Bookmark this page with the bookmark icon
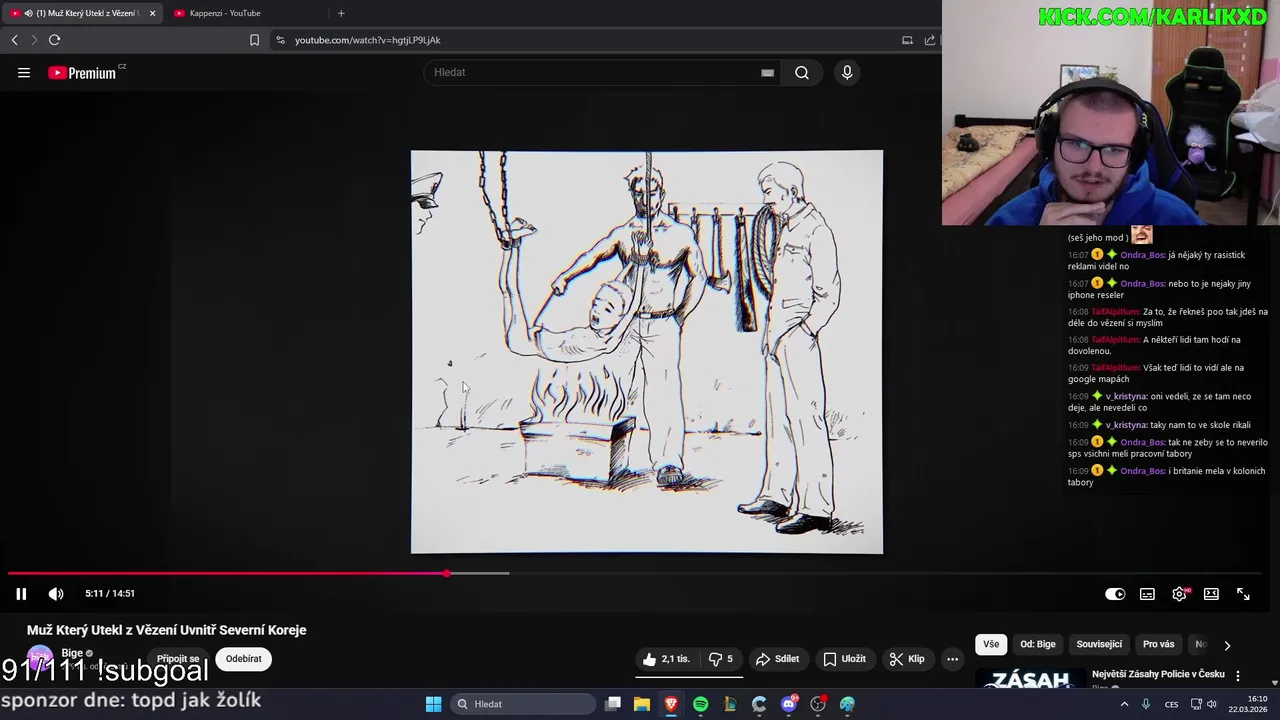Image resolution: width=1280 pixels, height=720 pixels. point(254,40)
